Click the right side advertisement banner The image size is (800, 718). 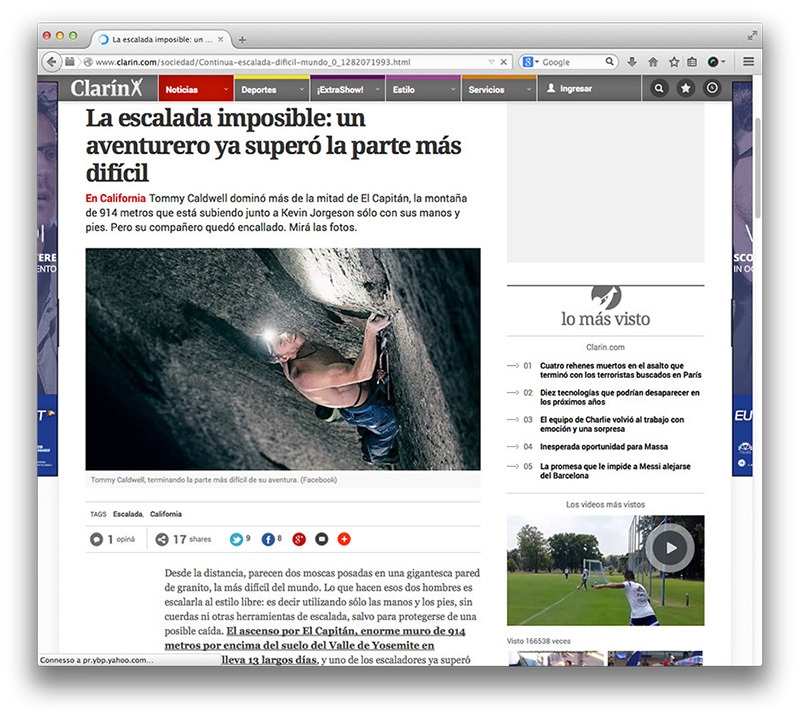pos(742,279)
